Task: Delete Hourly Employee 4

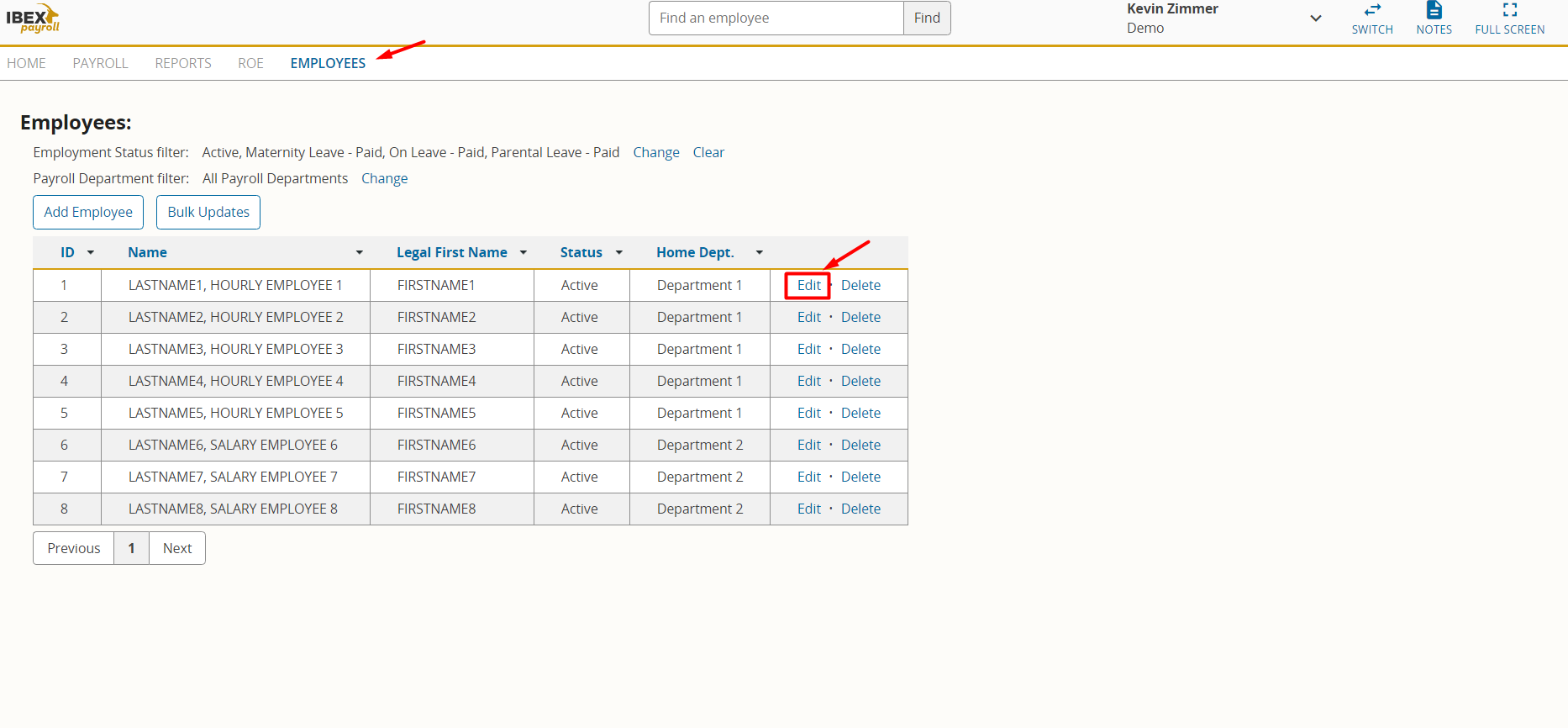Action: pos(861,381)
